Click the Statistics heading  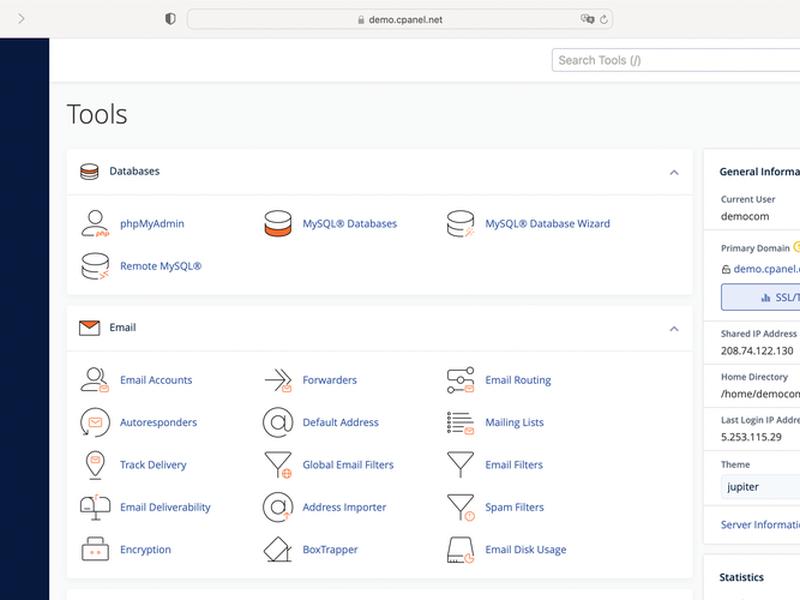741,577
